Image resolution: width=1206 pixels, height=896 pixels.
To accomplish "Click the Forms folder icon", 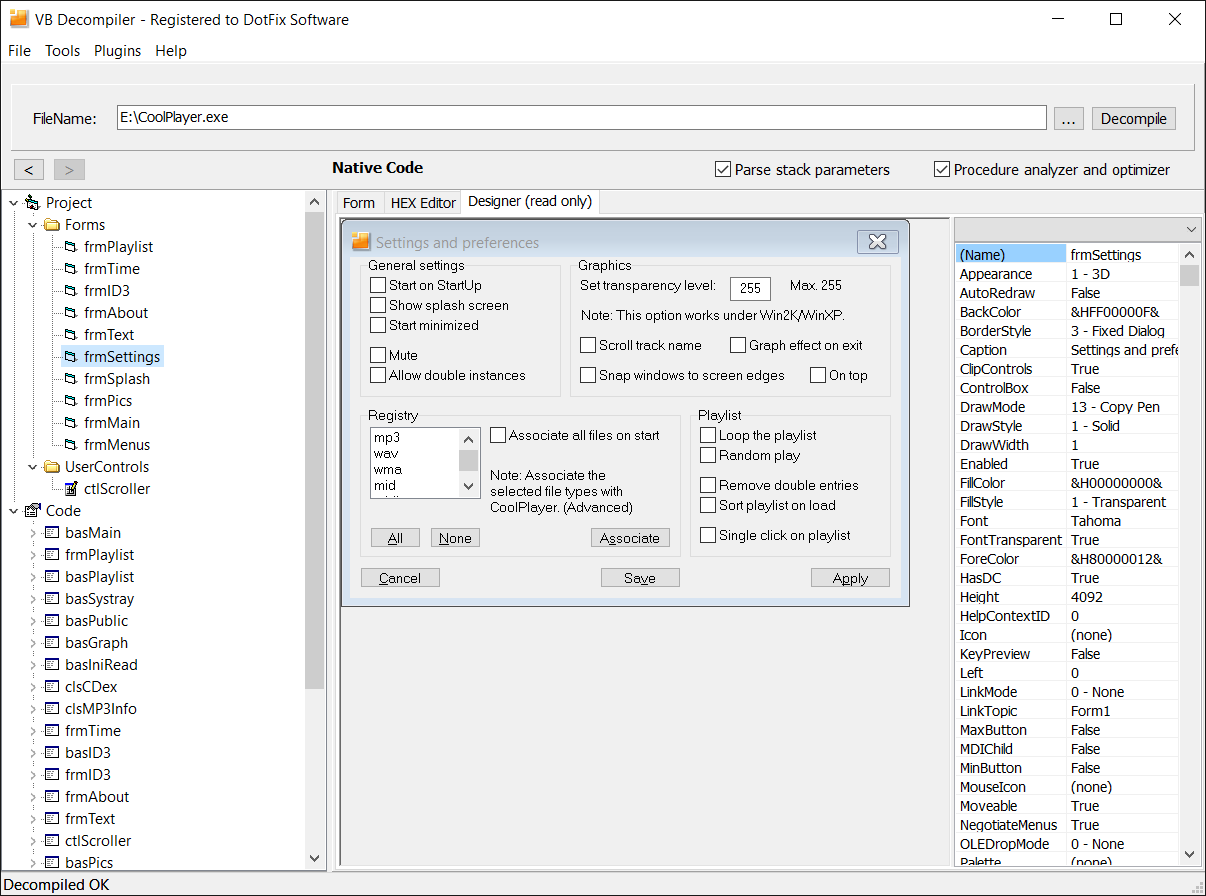I will [x=52, y=225].
